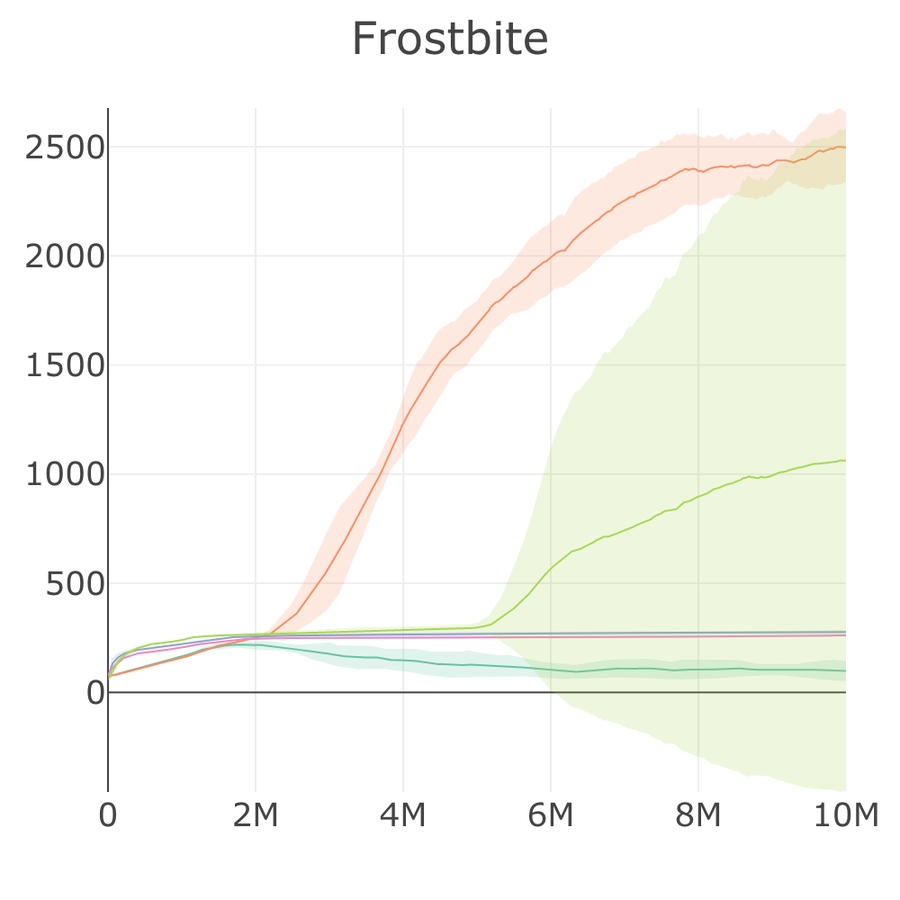Select the 2M x-axis tick label
This screenshot has height=900, width=900.
(x=255, y=815)
